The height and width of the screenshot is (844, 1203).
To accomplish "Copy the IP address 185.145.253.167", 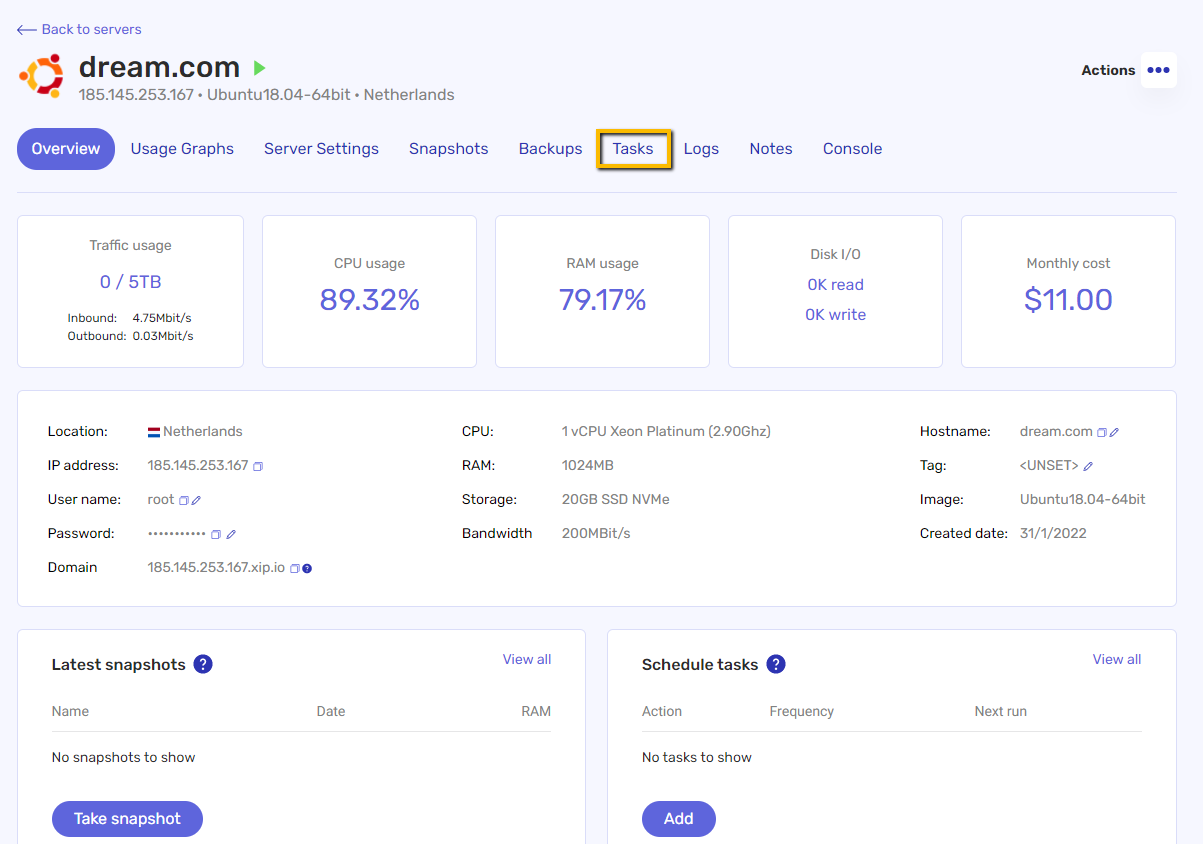I will click(258, 466).
